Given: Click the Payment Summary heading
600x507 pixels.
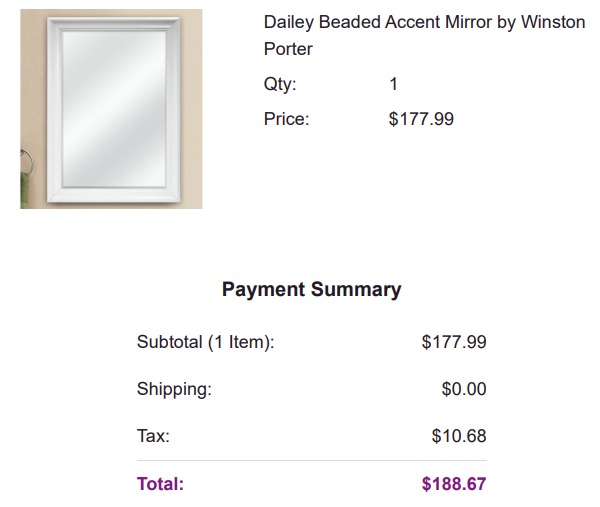Looking at the screenshot, I should pyautogui.click(x=311, y=289).
